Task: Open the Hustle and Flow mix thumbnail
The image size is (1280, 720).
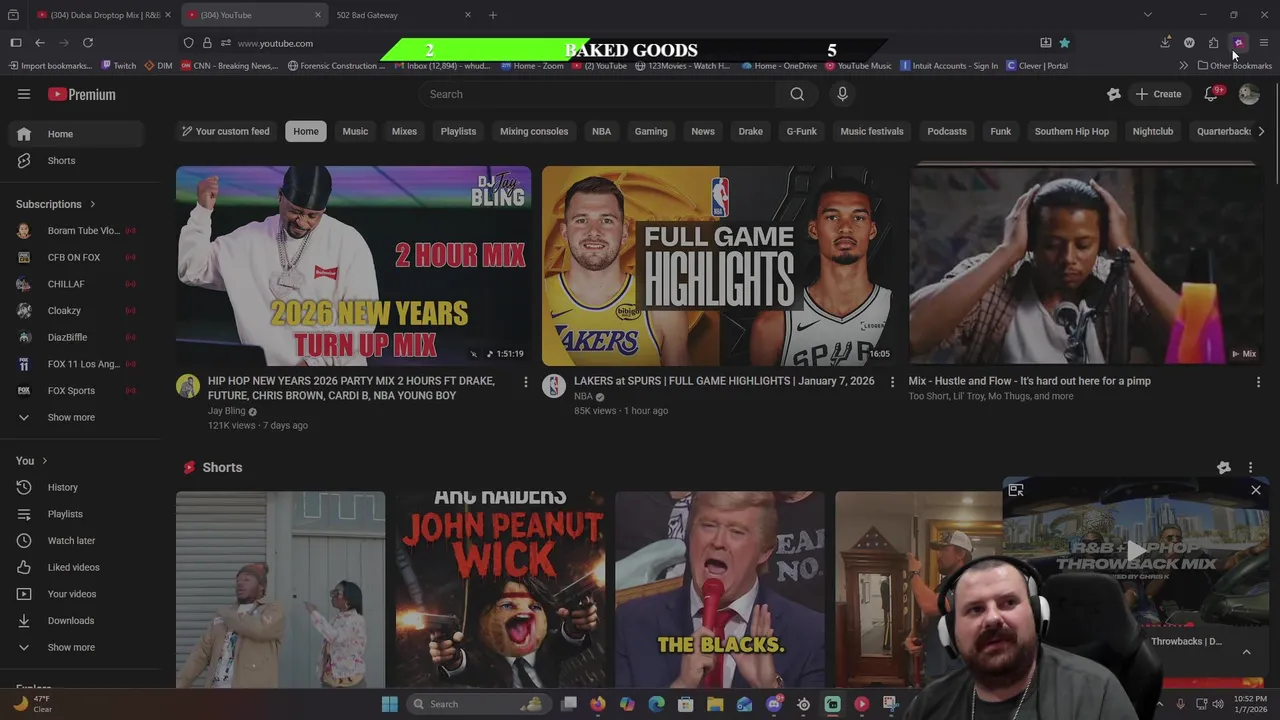Action: (1086, 266)
